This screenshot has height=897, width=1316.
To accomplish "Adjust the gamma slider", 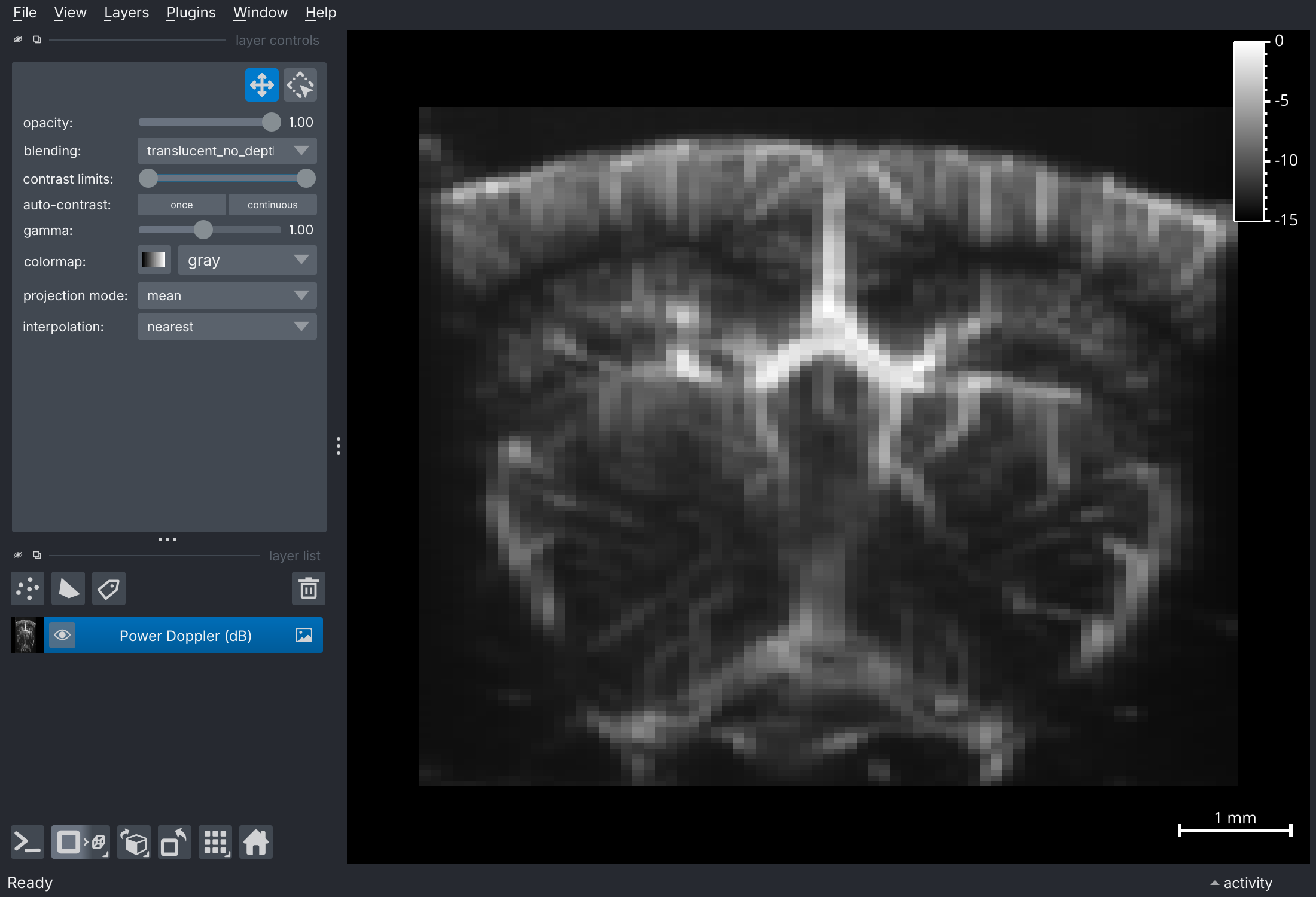I will (203, 230).
